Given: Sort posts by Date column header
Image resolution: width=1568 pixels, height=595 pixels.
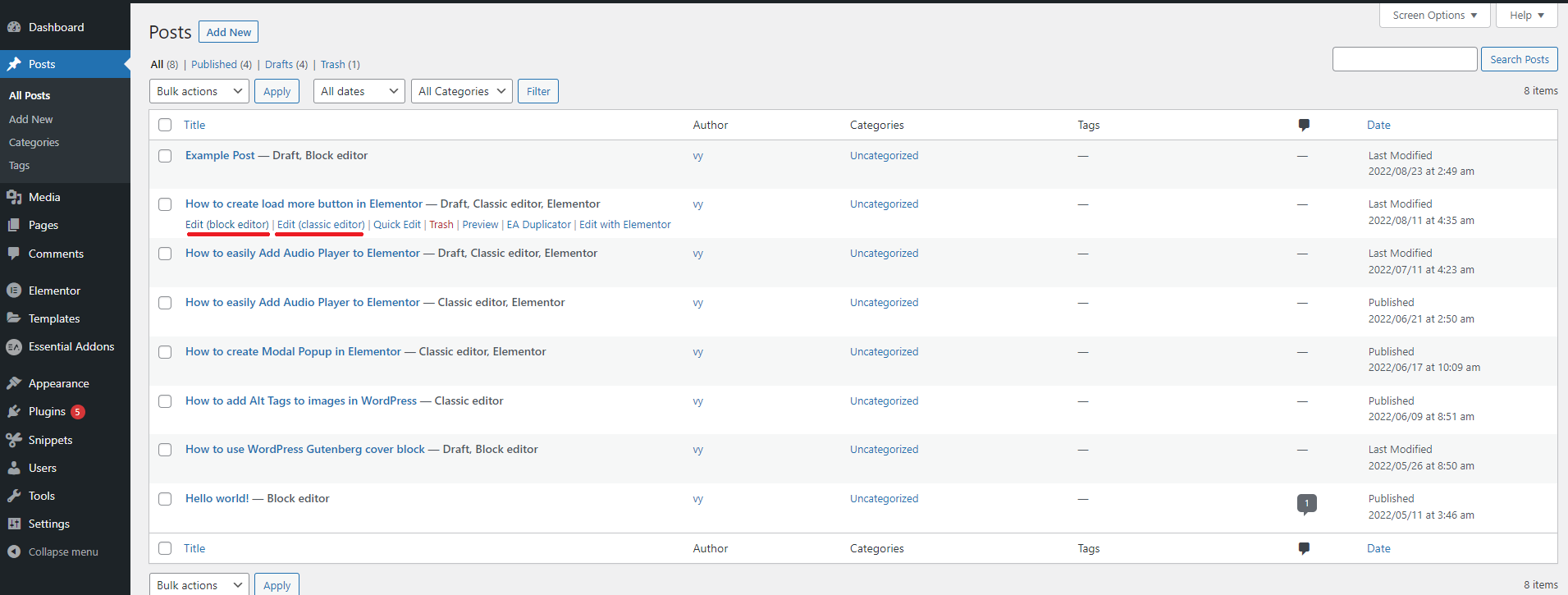Looking at the screenshot, I should 1378,125.
